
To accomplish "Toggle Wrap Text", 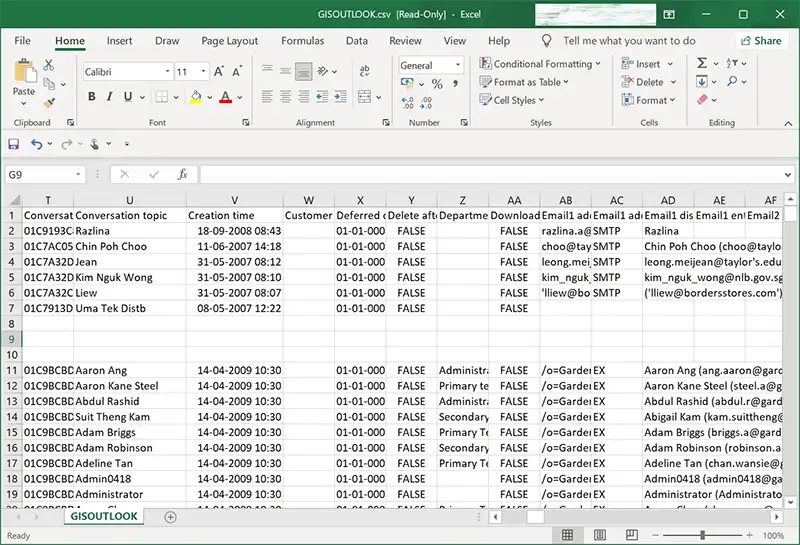I will pos(364,70).
